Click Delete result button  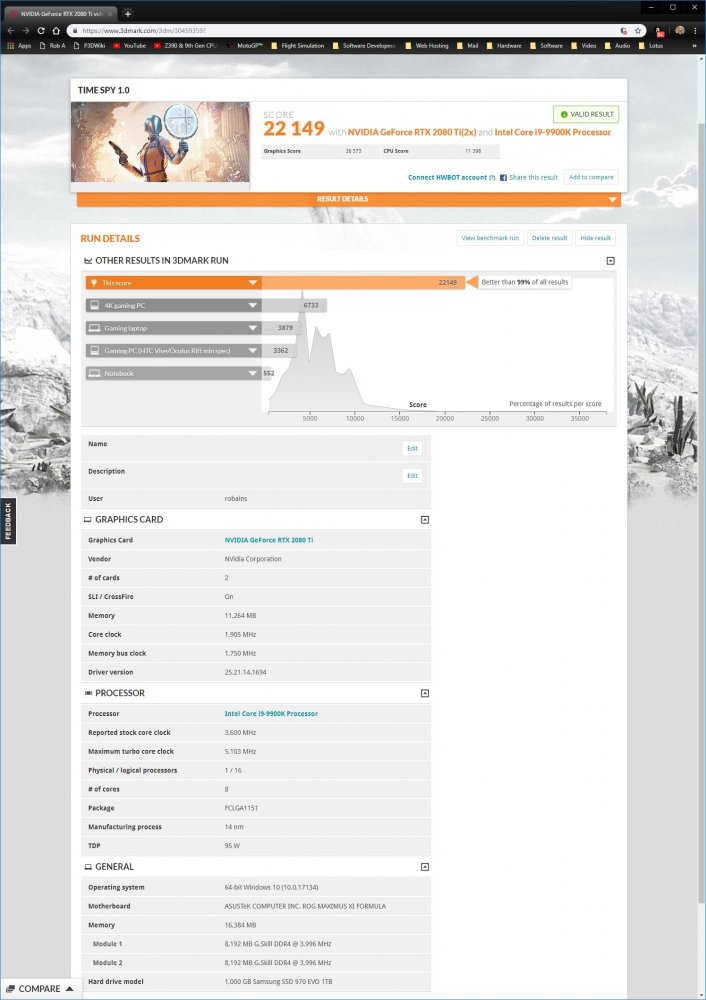coord(549,238)
